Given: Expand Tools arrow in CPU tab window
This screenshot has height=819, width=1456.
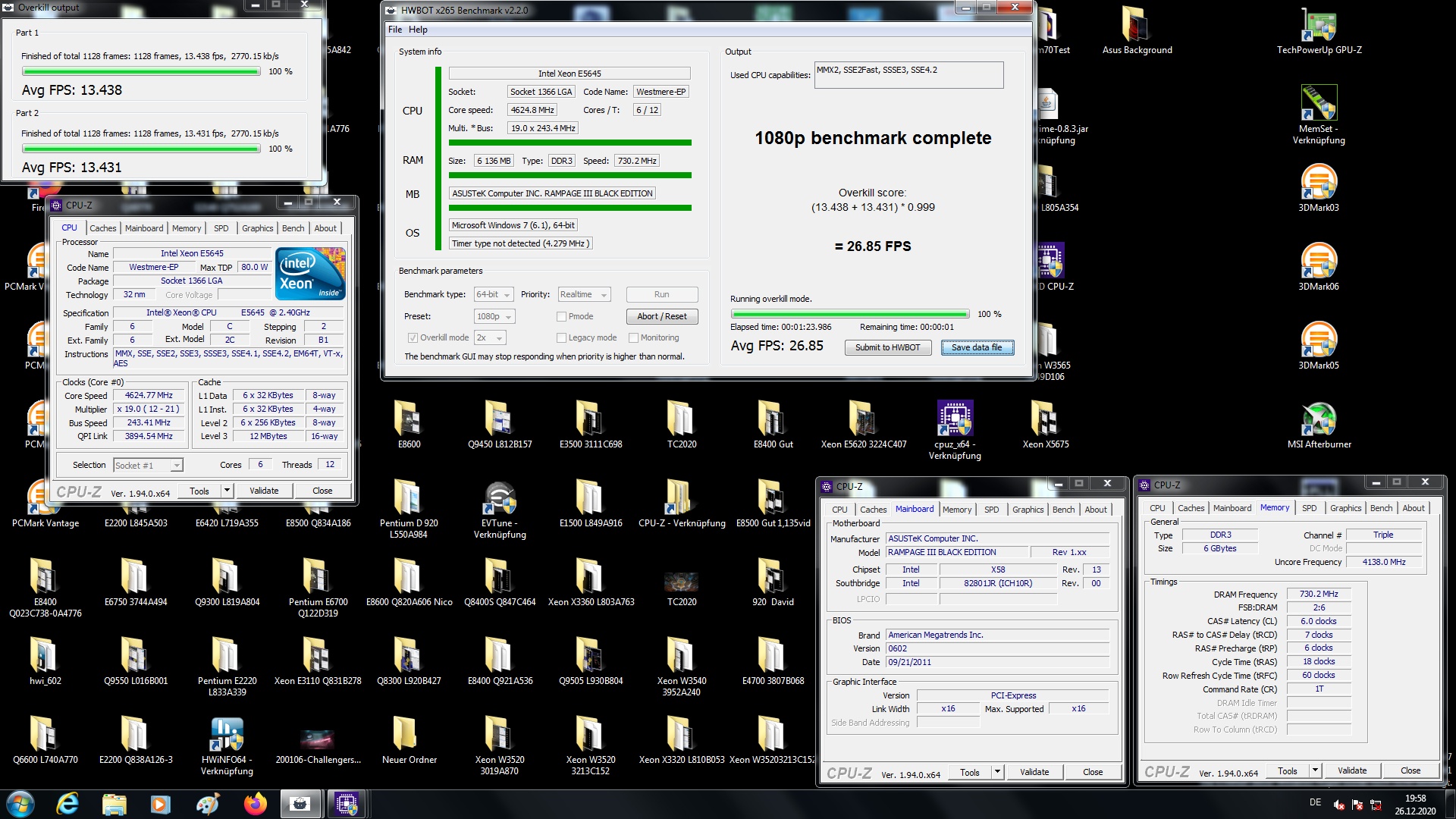Looking at the screenshot, I should tap(227, 491).
